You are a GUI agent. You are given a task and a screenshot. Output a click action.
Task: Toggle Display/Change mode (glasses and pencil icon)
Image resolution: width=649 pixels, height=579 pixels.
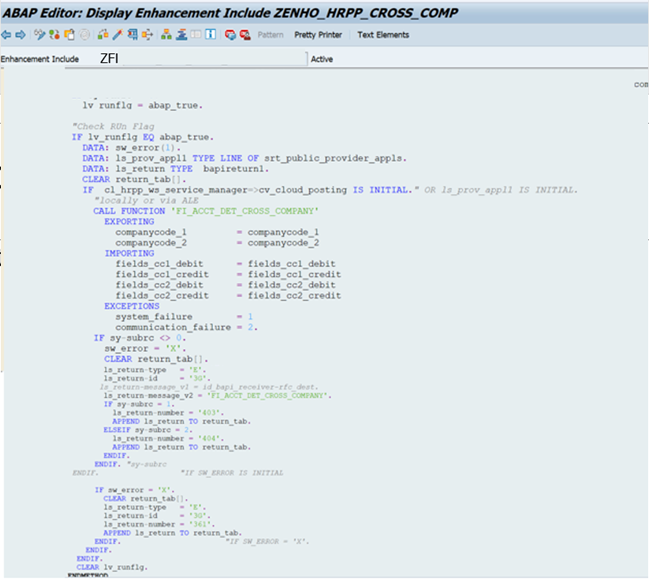coord(39,35)
